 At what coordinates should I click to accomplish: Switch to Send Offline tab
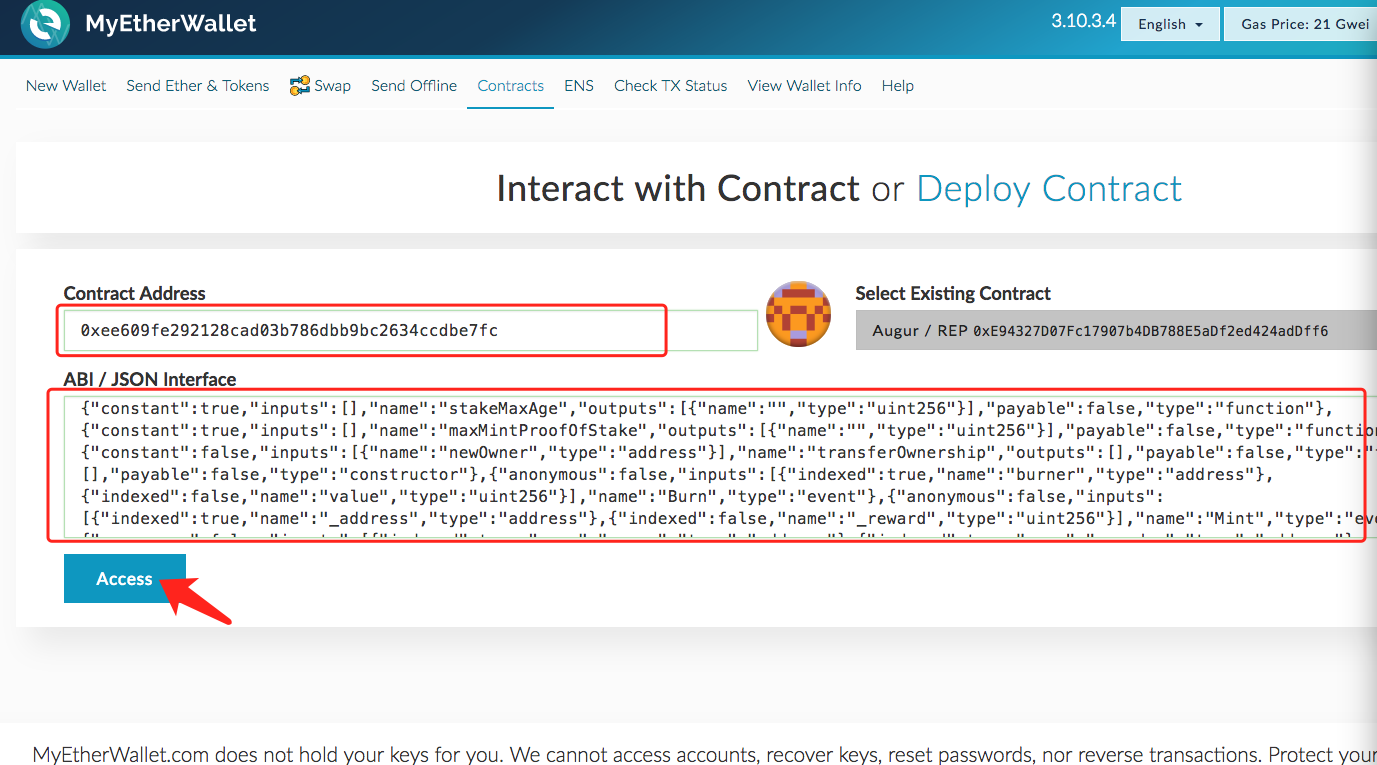point(414,86)
